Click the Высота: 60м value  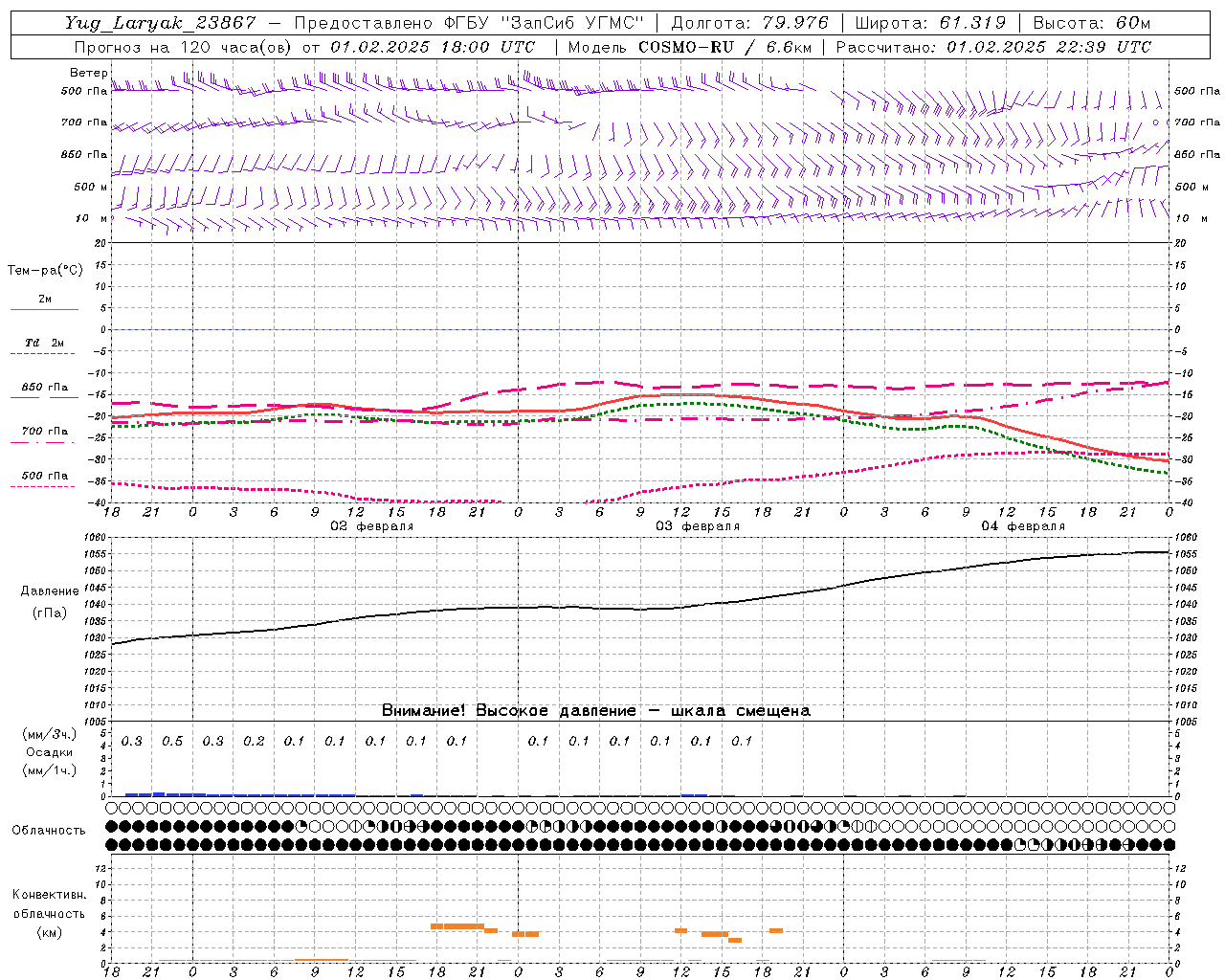click(1092, 23)
